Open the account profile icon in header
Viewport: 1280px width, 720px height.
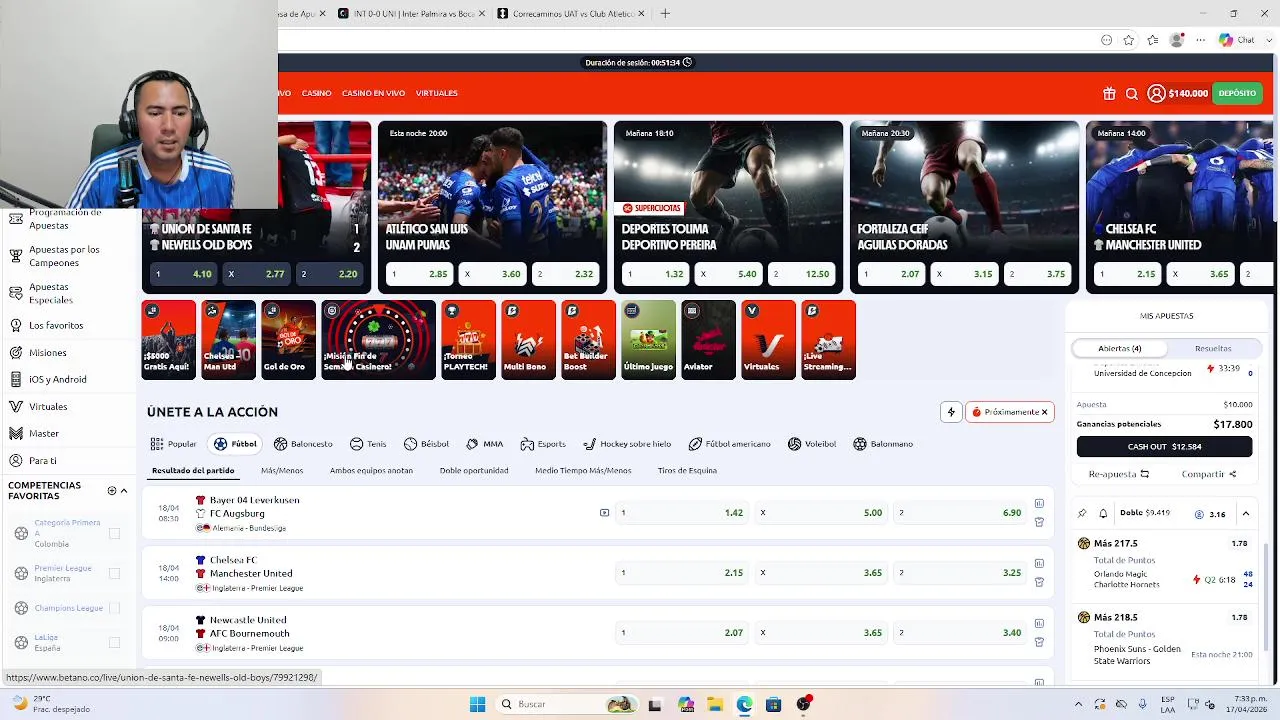1156,93
